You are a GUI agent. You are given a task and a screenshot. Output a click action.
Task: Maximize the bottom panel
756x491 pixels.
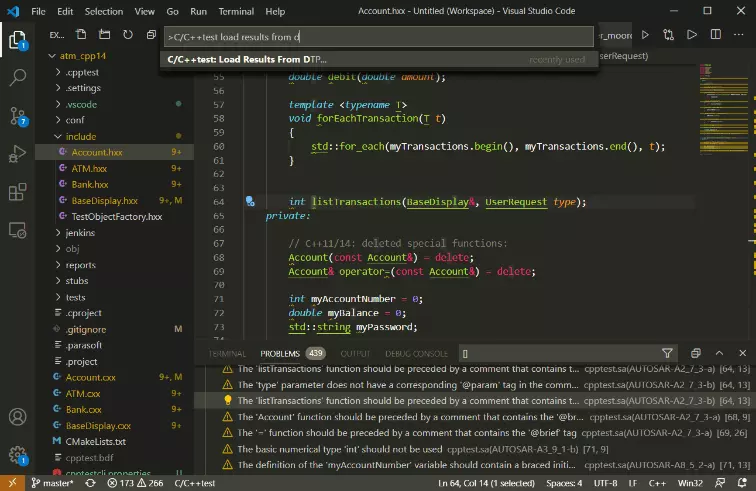719,354
